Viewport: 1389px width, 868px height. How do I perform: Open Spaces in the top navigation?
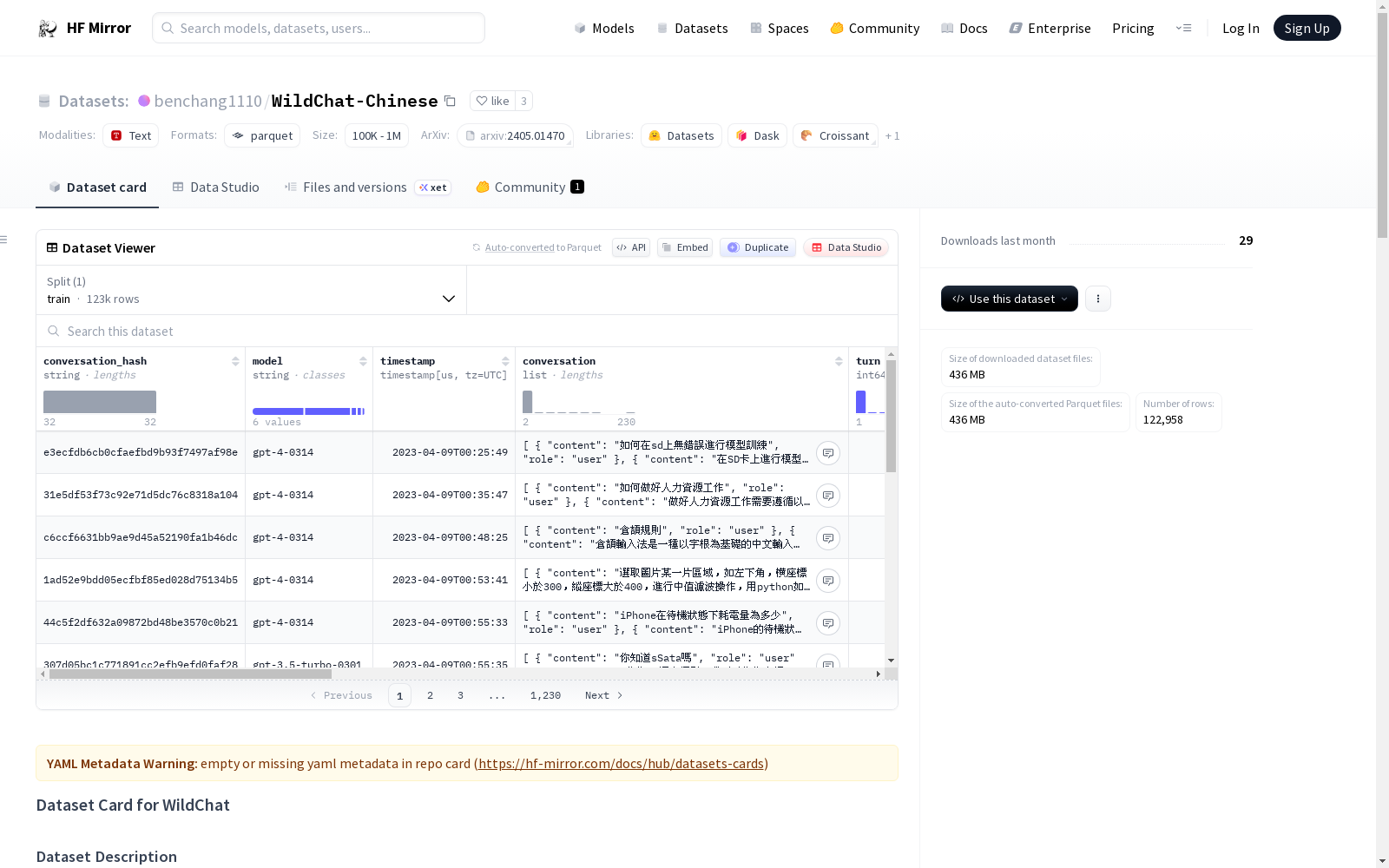pos(780,29)
